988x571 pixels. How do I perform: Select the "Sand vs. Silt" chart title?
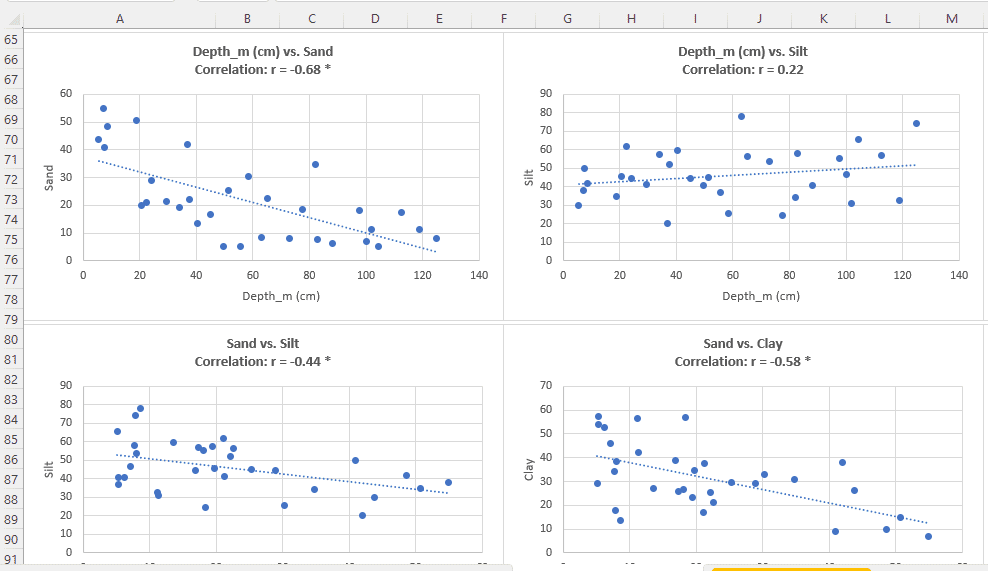coord(263,344)
